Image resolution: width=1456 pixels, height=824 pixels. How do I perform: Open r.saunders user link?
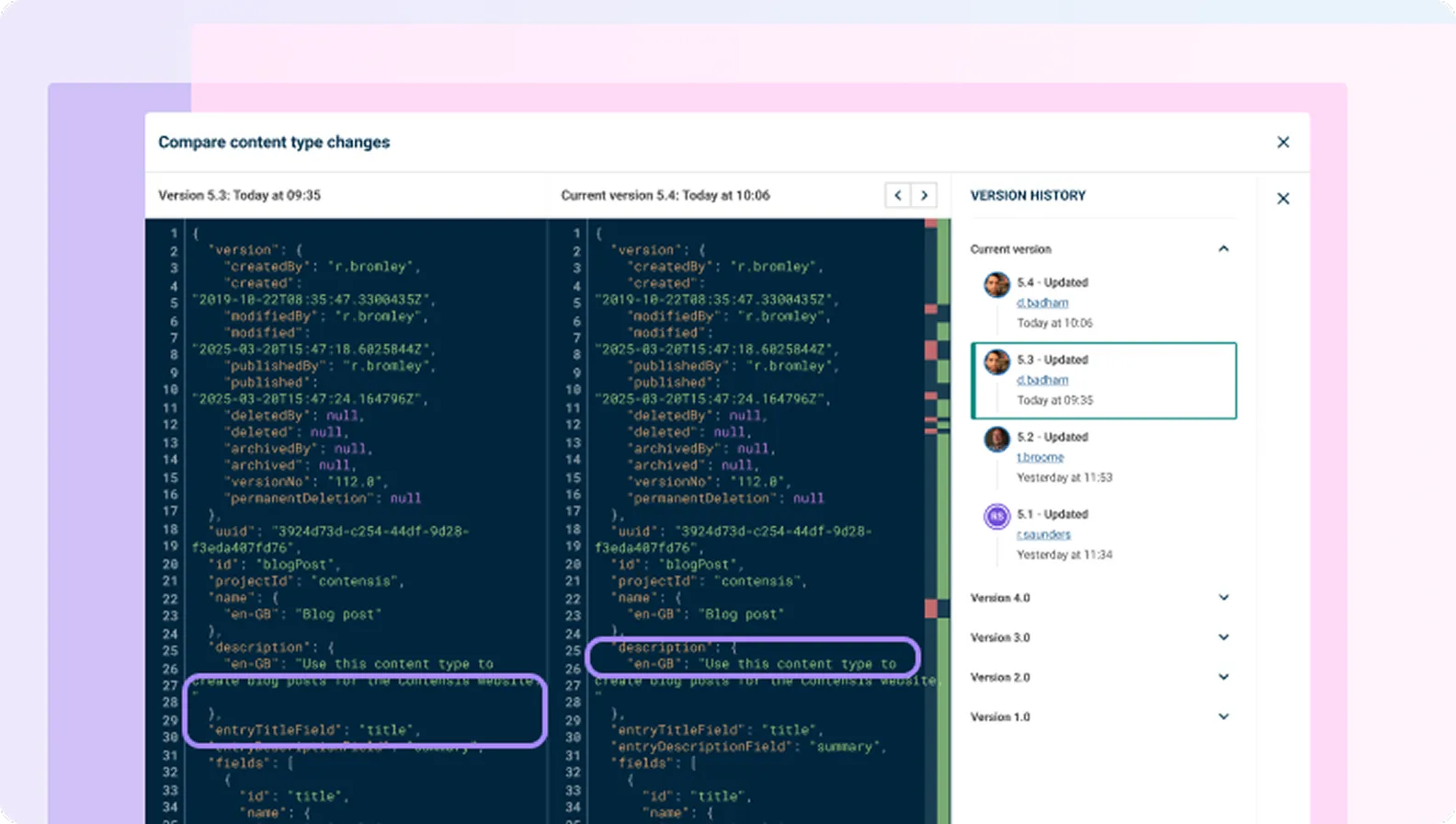(x=1043, y=535)
